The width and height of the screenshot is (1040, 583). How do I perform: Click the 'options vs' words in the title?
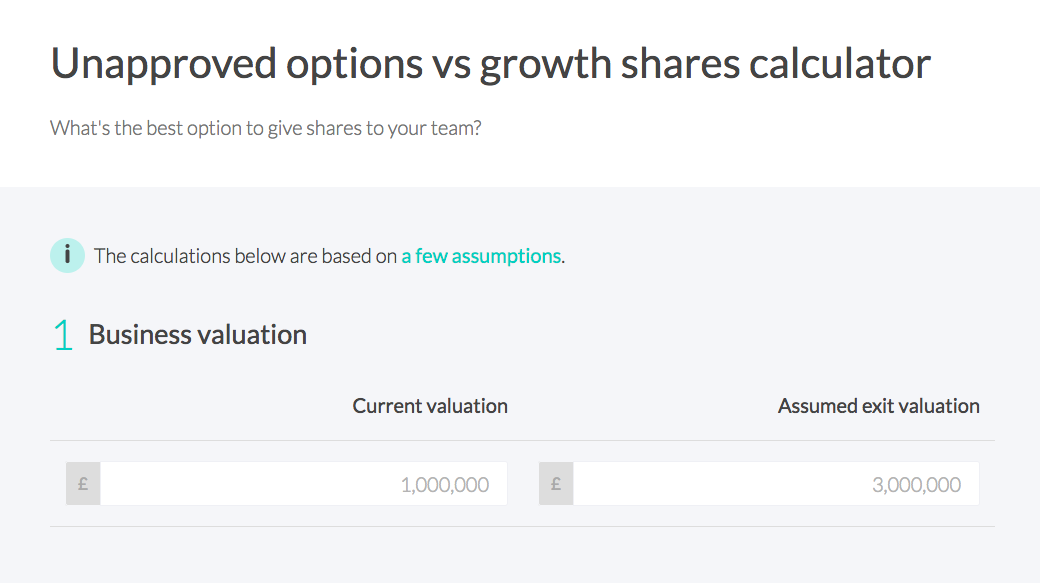pyautogui.click(x=378, y=64)
